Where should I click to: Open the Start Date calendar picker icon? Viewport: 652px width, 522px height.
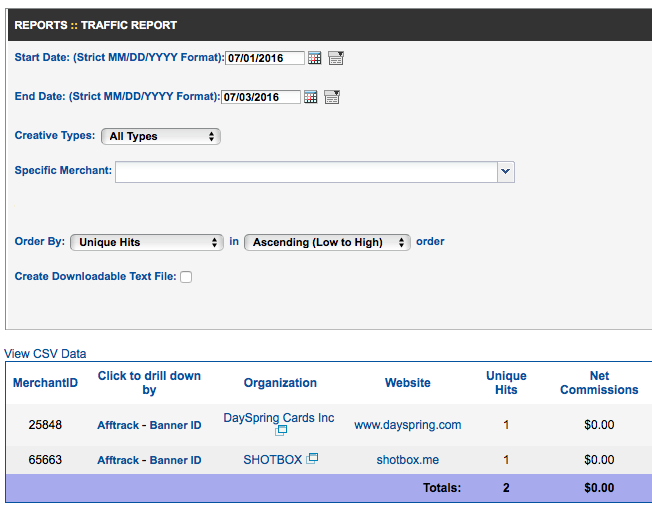tap(315, 58)
